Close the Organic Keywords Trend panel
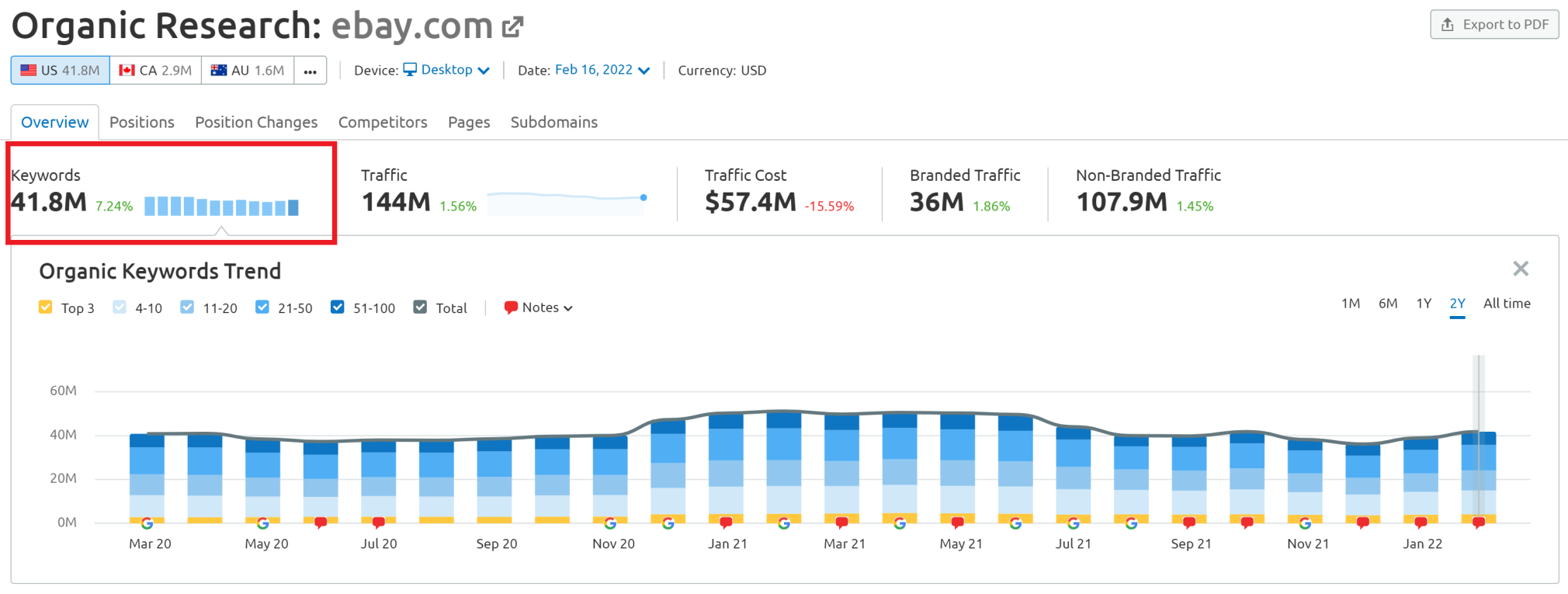This screenshot has width=1568, height=594. 1521,269
